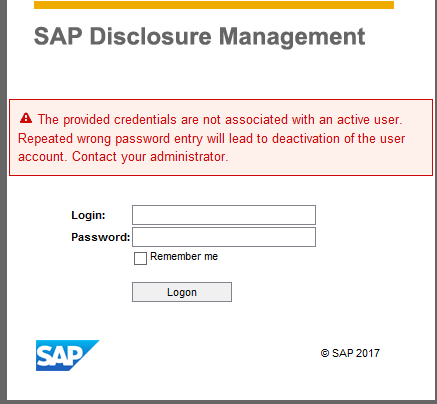Click the red warning triangle icon
The width and height of the screenshot is (437, 404).
(x=26, y=118)
